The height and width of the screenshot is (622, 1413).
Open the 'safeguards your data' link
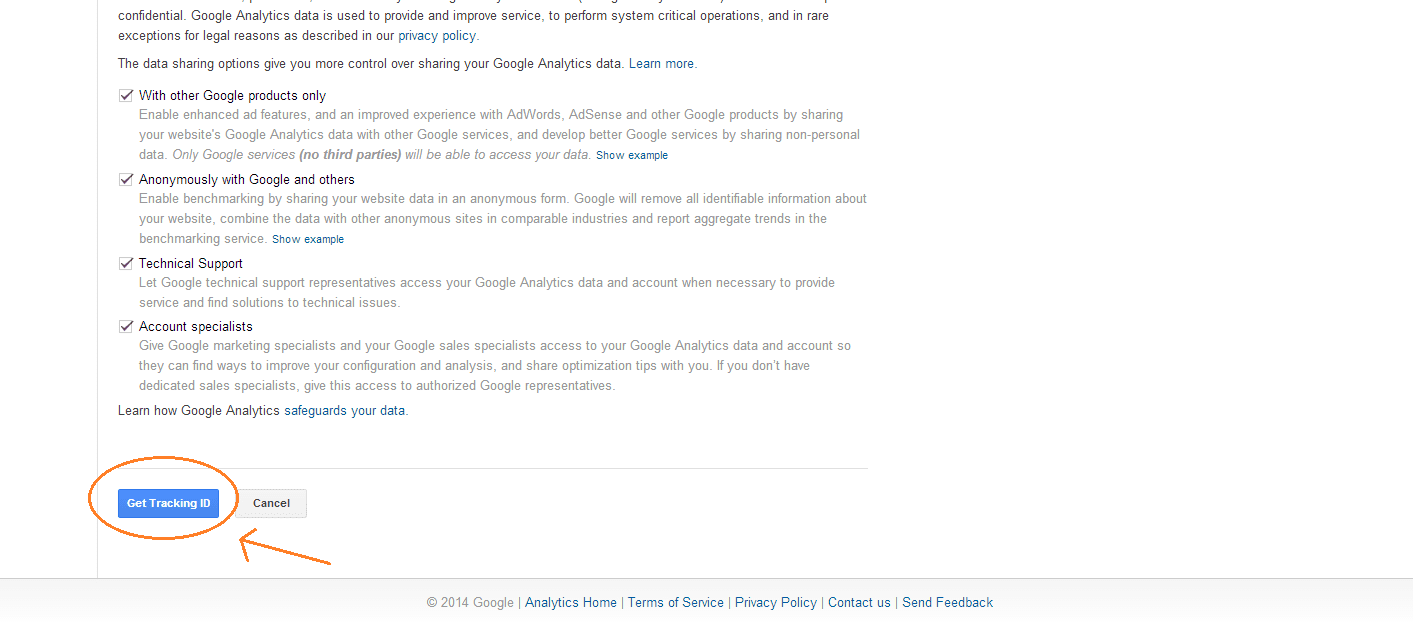pyautogui.click(x=345, y=411)
